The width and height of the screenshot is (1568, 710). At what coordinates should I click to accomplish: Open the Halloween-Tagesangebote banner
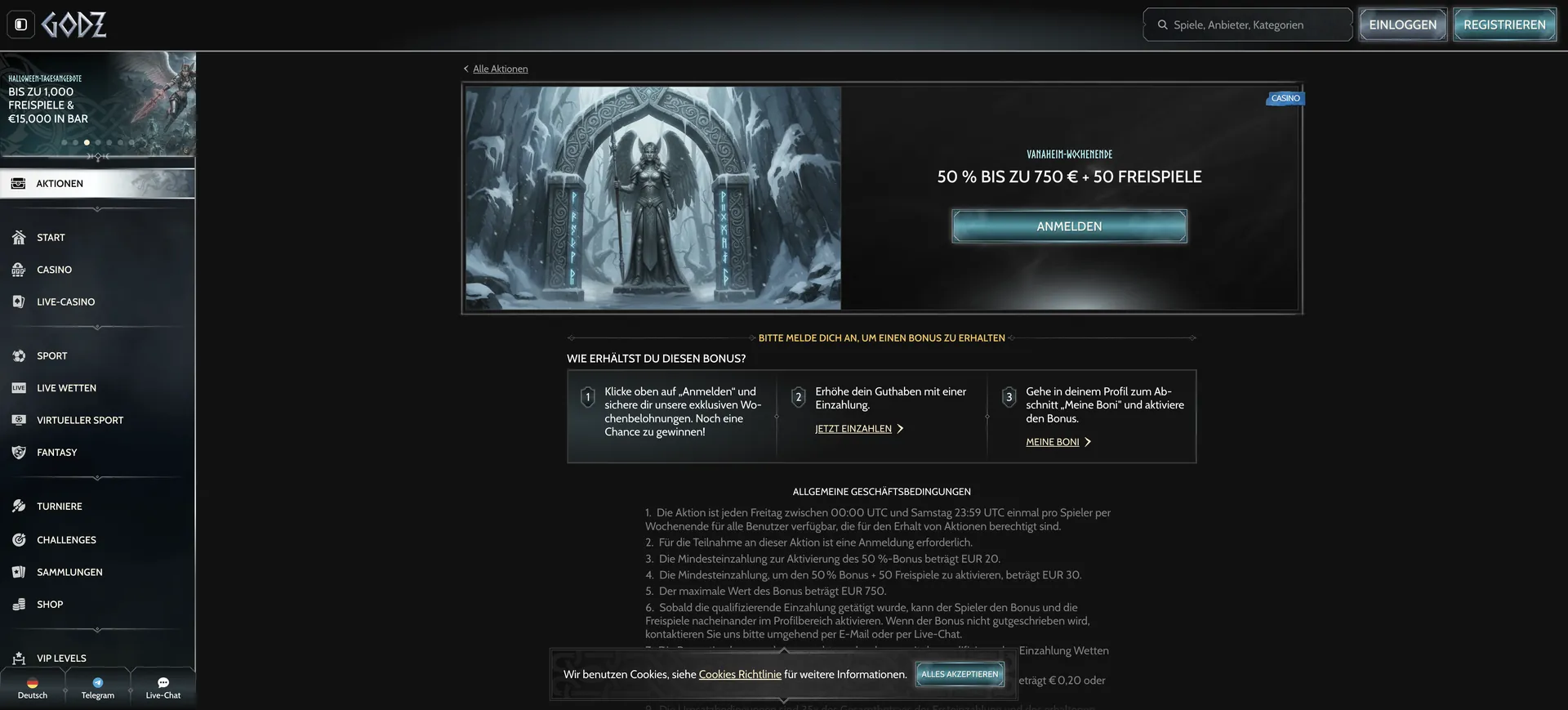(98, 103)
